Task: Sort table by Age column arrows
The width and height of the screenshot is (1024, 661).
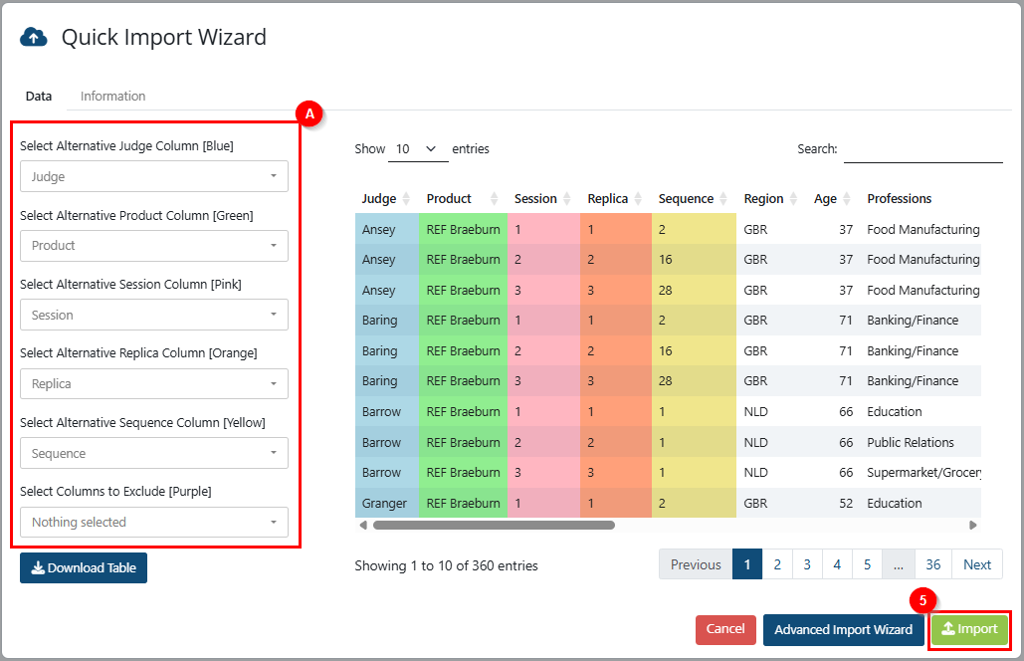Action: [846, 199]
